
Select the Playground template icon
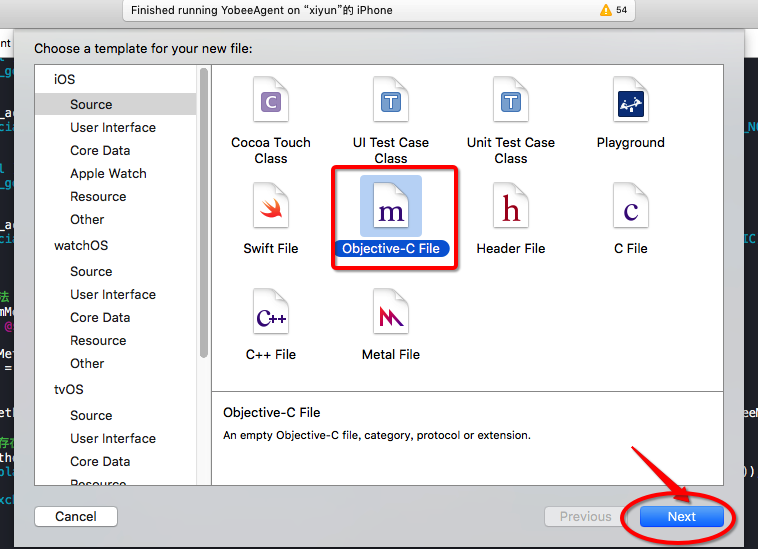pos(630,100)
